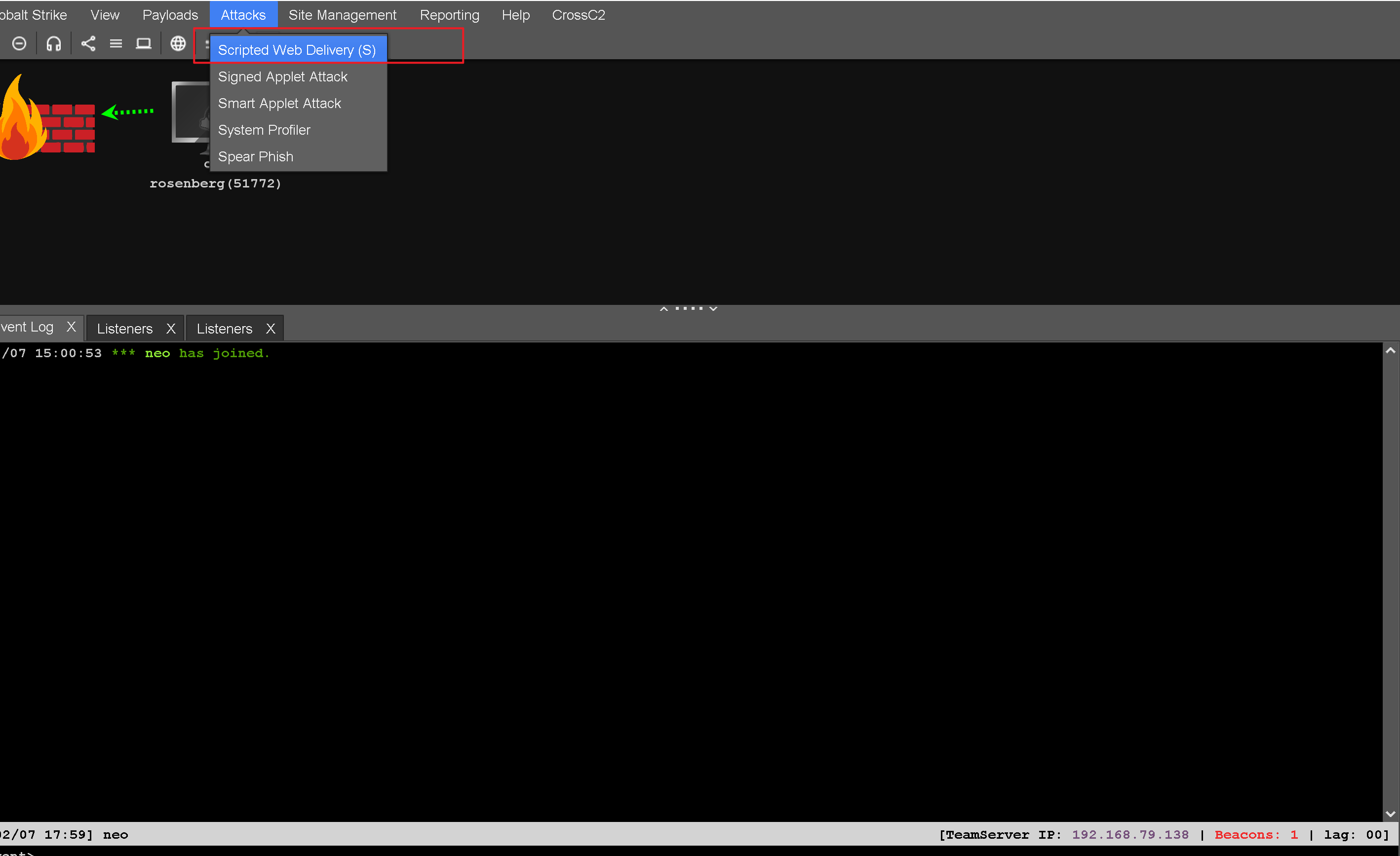This screenshot has width=1400, height=856.
Task: Open the View menu
Action: click(x=105, y=15)
